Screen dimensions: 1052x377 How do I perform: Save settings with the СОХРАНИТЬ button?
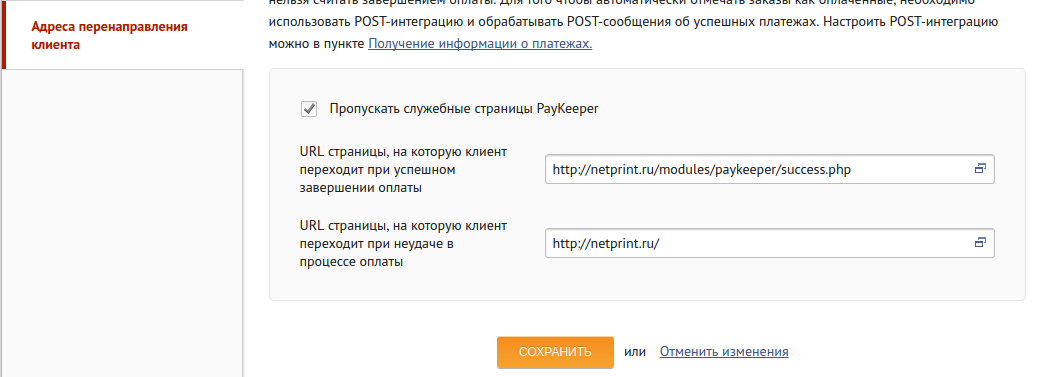point(555,352)
